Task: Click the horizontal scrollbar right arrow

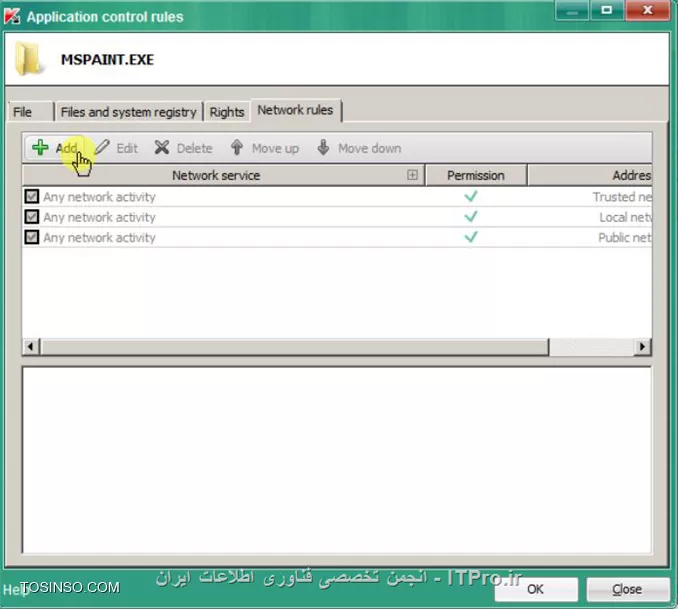Action: [x=642, y=346]
